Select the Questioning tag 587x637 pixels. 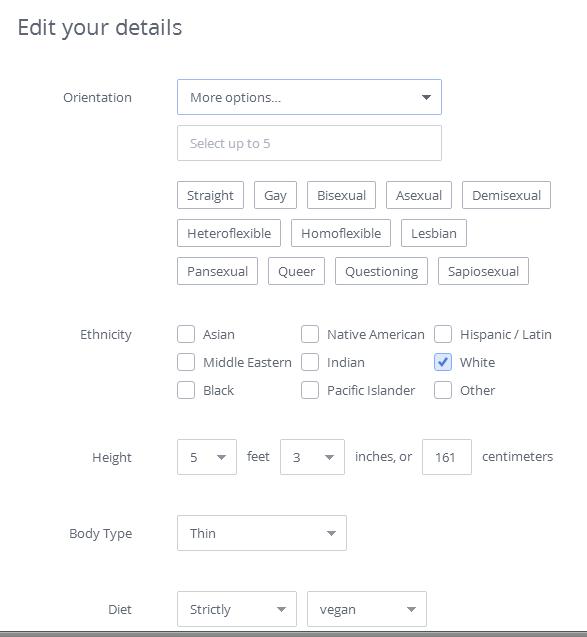coord(381,271)
